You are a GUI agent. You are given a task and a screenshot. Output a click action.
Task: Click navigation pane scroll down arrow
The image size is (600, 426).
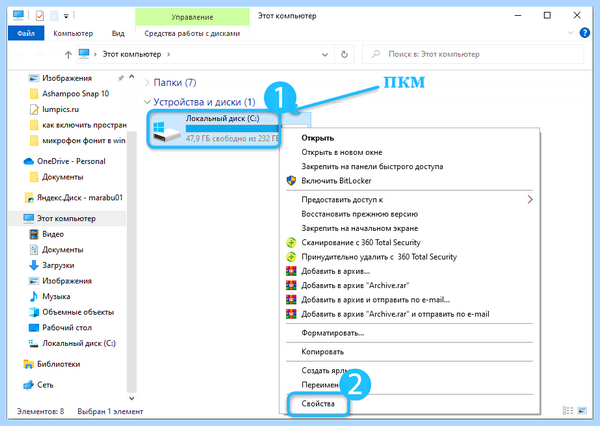click(x=131, y=398)
